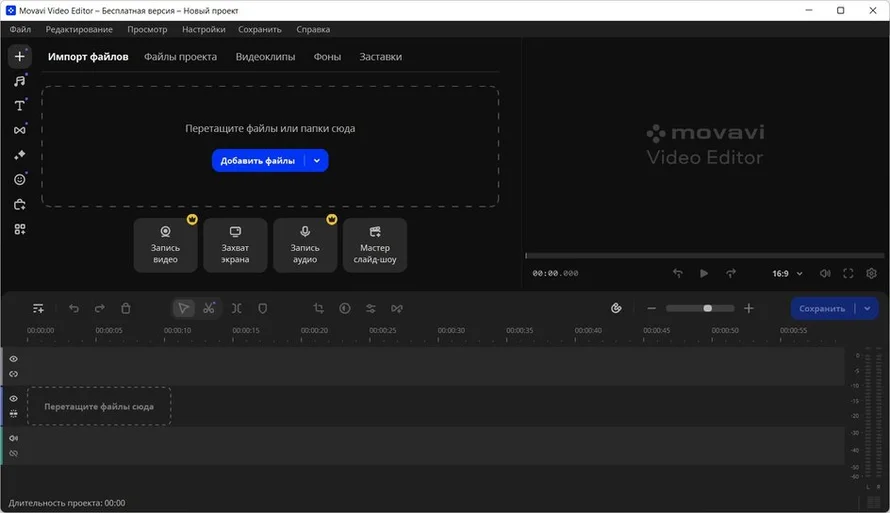
Task: Open the Sounds/Music sidebar section
Action: coord(19,81)
